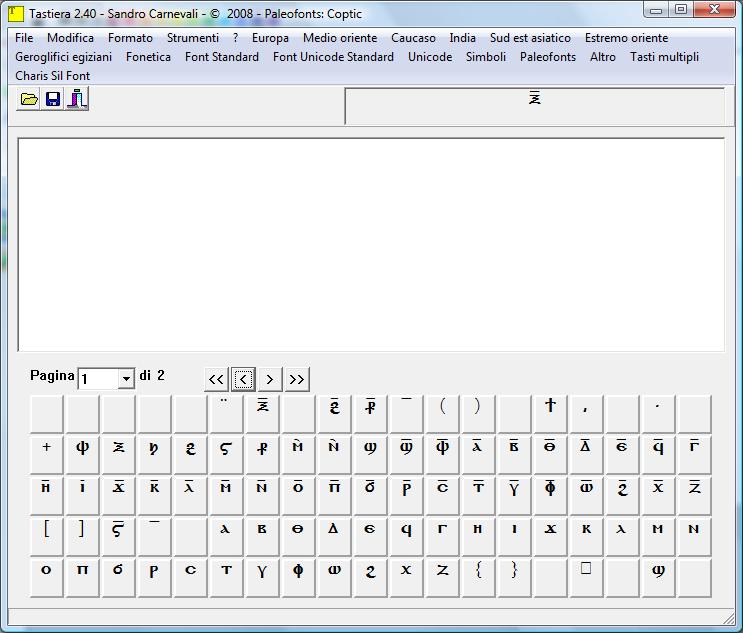This screenshot has height=633, width=743.
Task: Go to next page with > button
Action: tap(270, 379)
